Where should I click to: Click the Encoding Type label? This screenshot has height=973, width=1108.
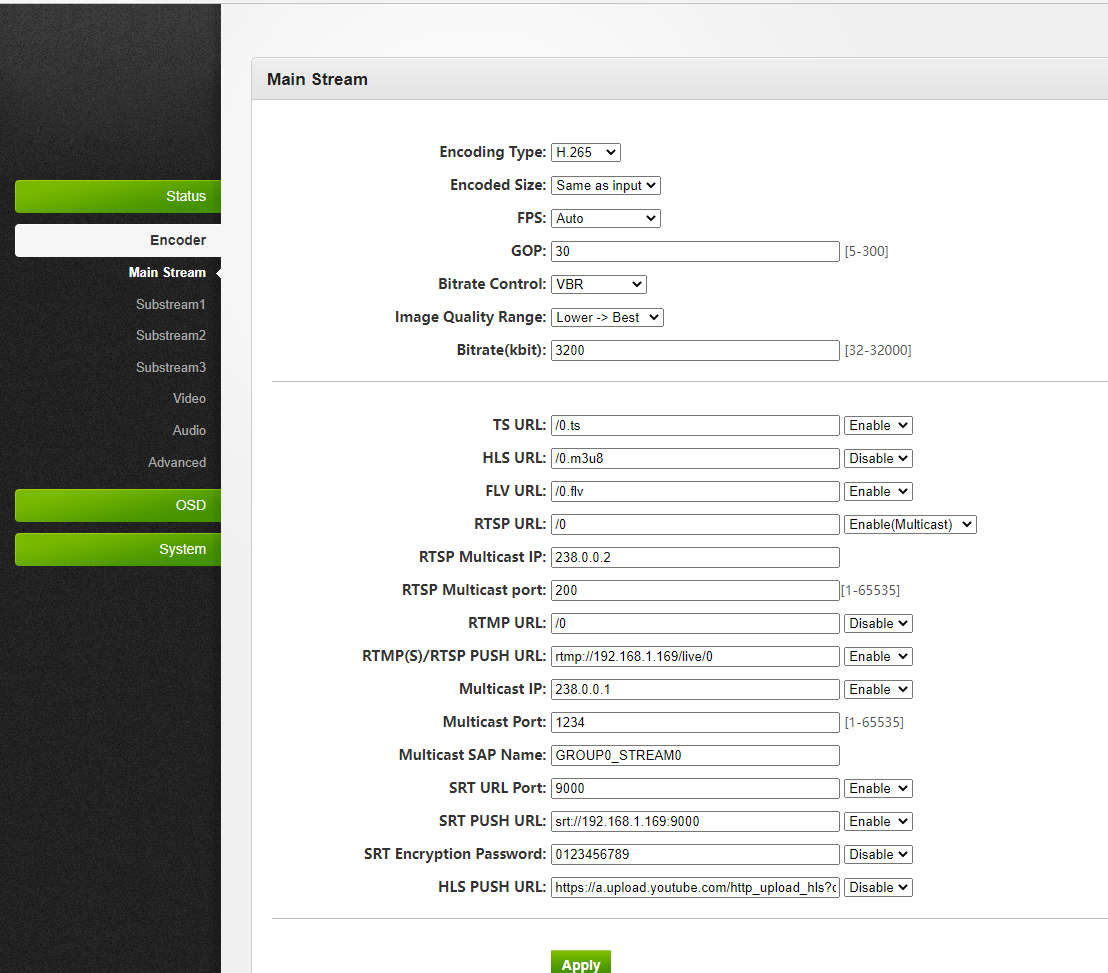[493, 152]
